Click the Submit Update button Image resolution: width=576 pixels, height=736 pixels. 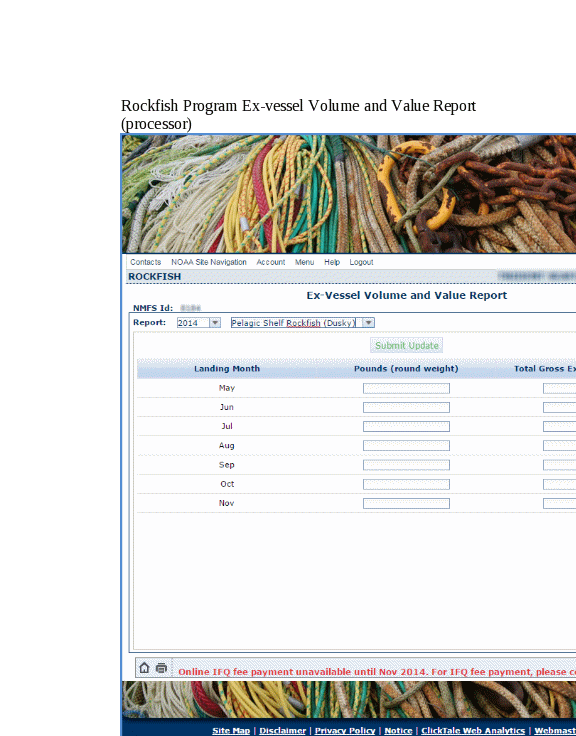407,345
